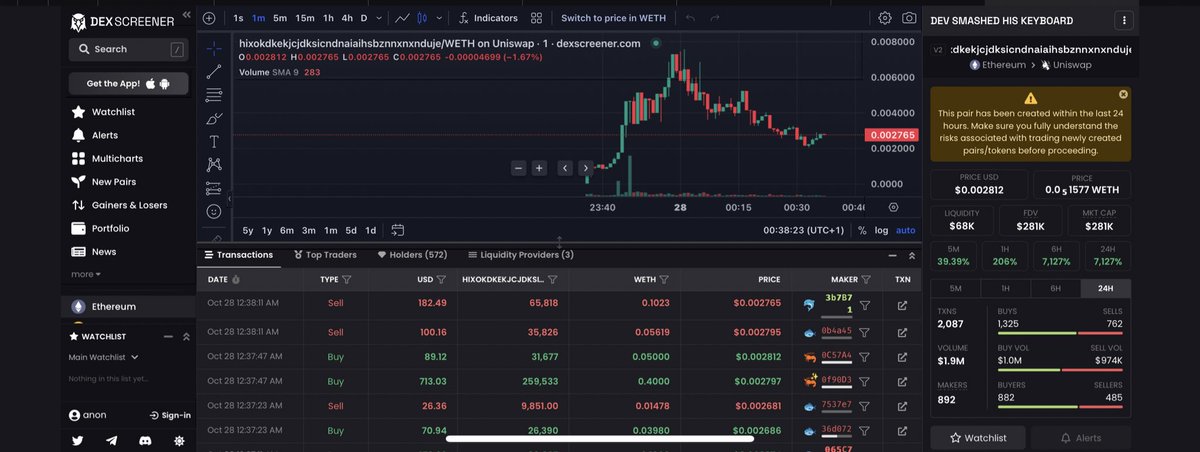
Task: Toggle percent scale on chart
Action: pyautogui.click(x=862, y=230)
